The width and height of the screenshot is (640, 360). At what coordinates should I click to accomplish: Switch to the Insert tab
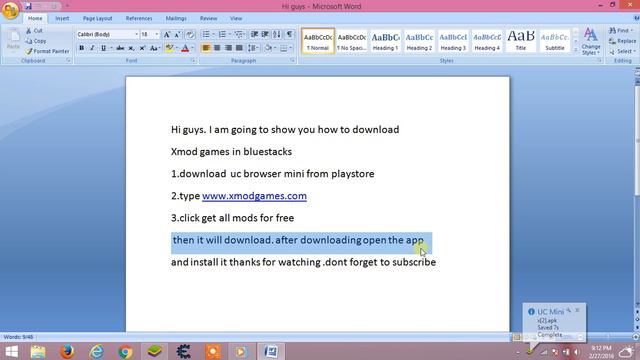[x=62, y=18]
